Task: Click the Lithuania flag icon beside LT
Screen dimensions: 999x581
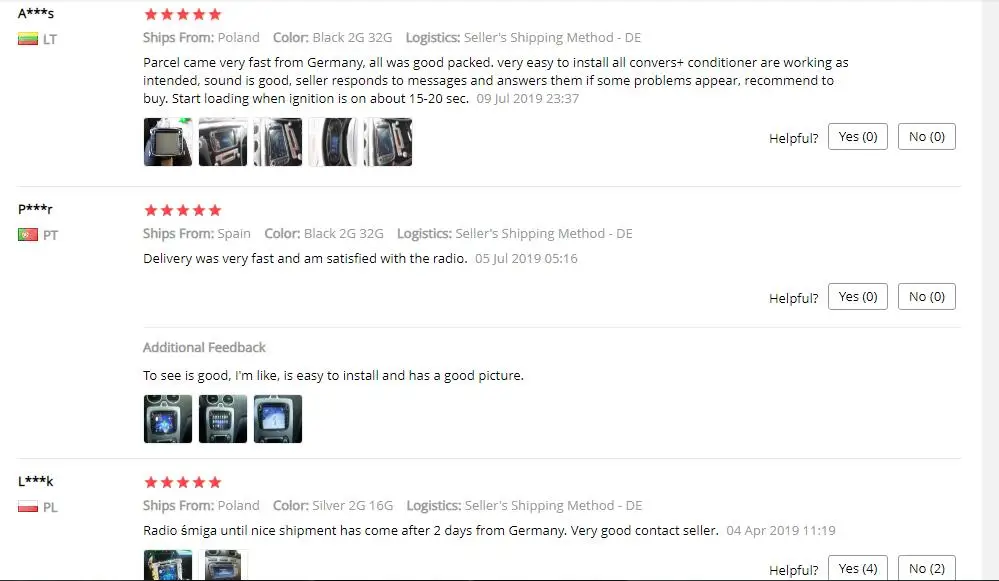Action: tap(27, 39)
